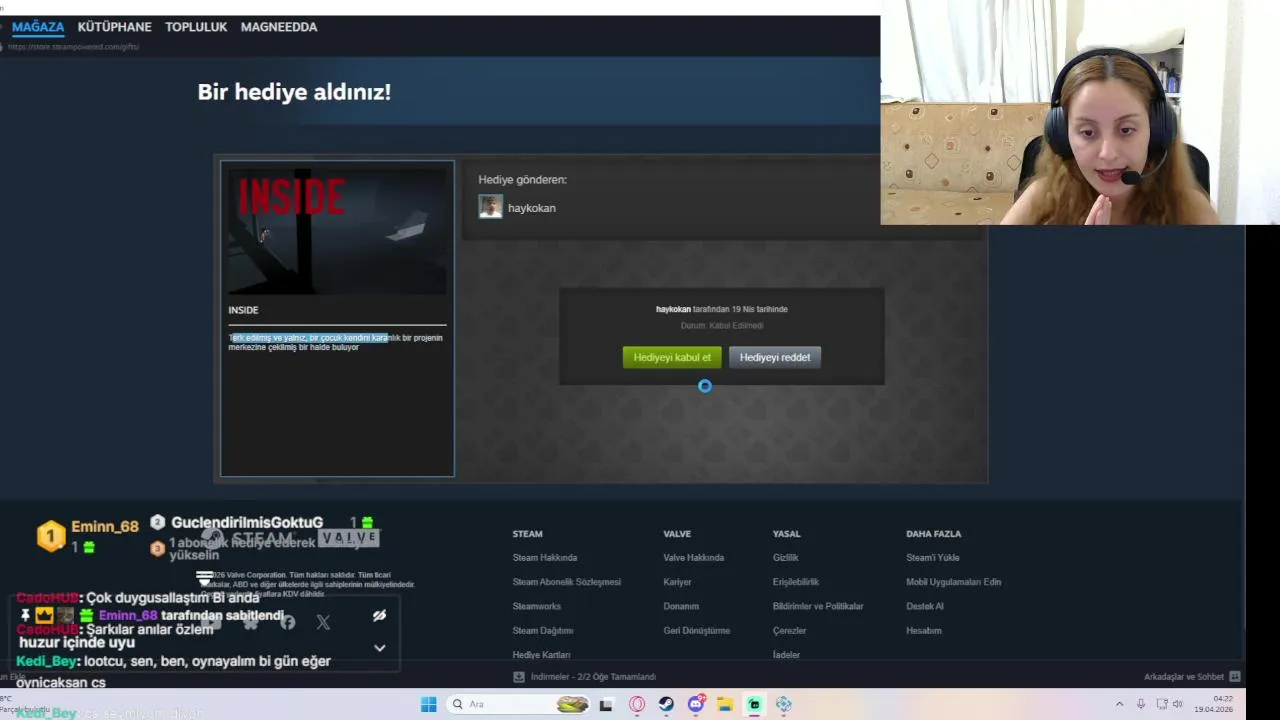Click the downloads icon in Steam's status bar

[518, 677]
